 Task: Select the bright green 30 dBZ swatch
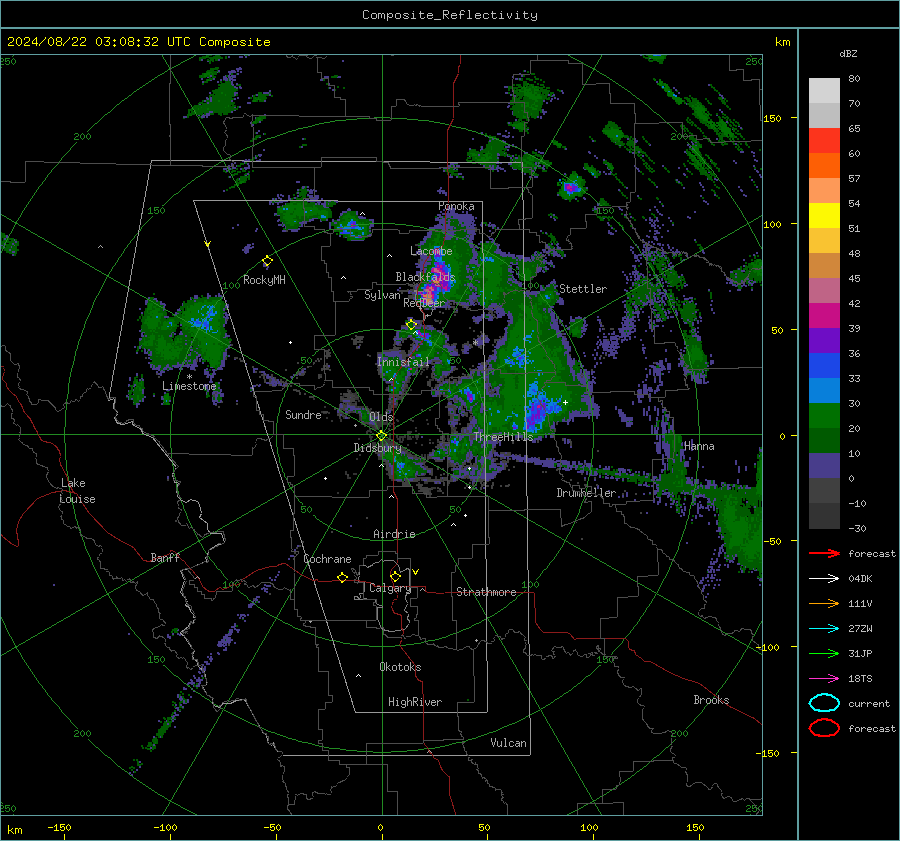tap(824, 416)
